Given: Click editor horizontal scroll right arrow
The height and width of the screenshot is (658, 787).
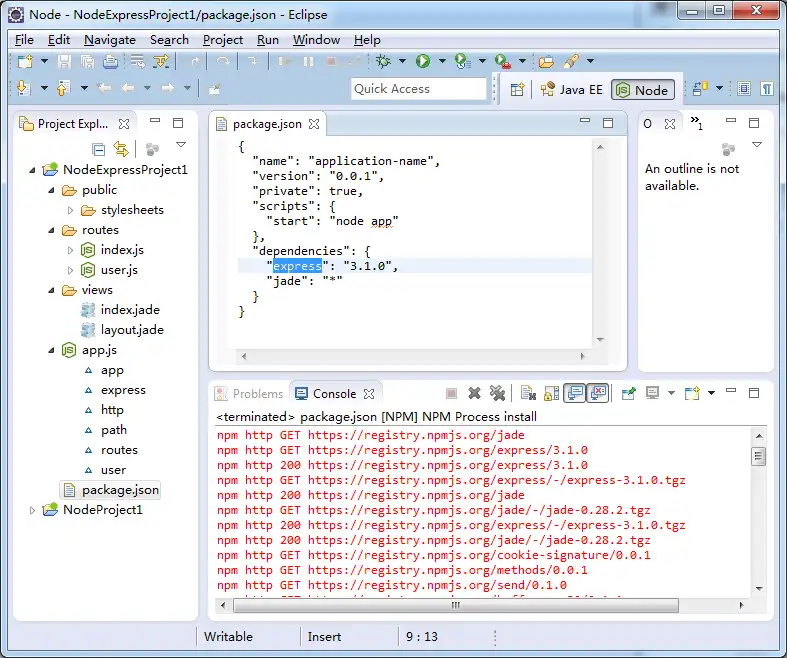Looking at the screenshot, I should pyautogui.click(x=582, y=356).
